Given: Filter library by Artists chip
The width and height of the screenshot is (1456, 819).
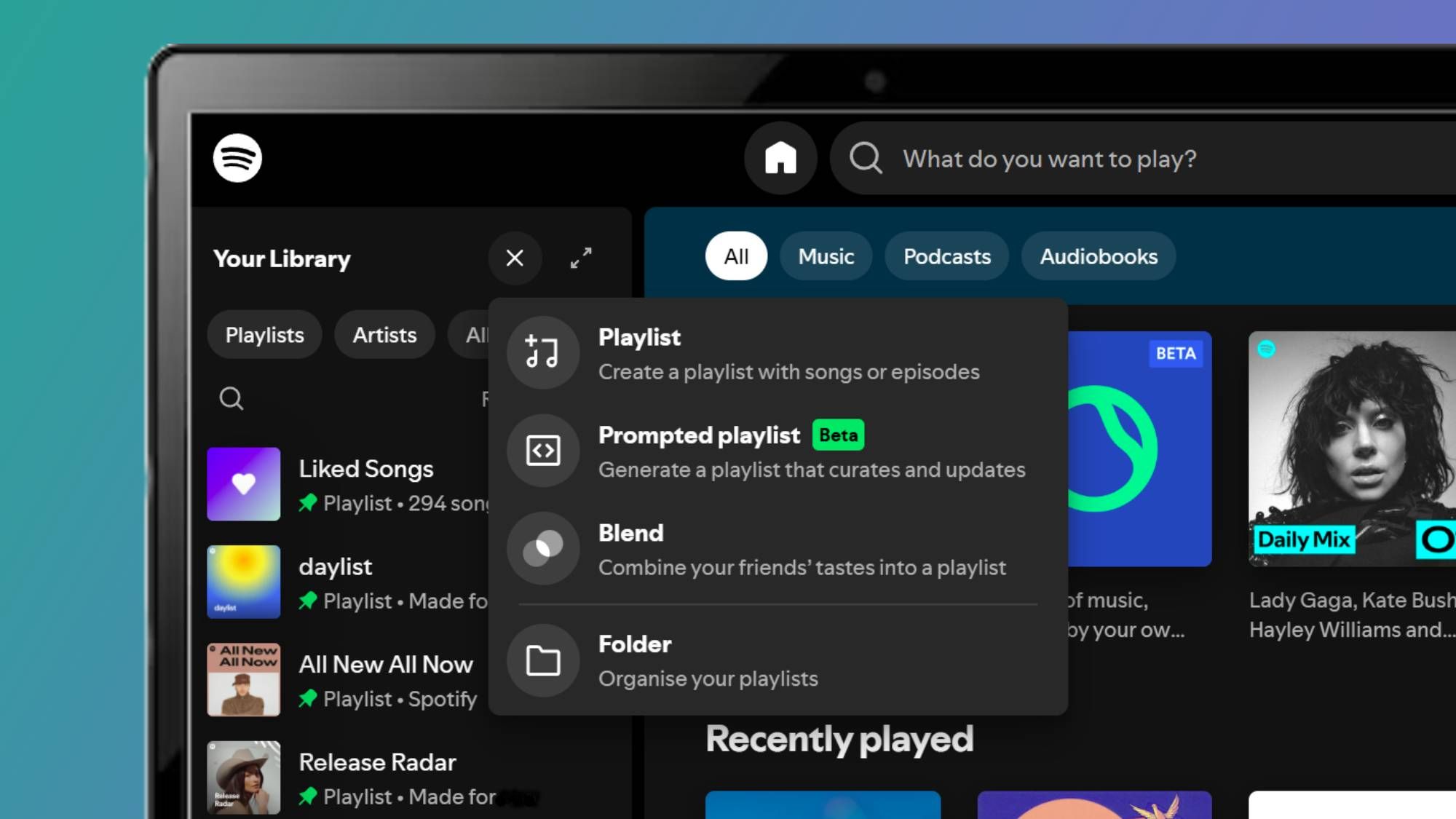Looking at the screenshot, I should pos(384,335).
